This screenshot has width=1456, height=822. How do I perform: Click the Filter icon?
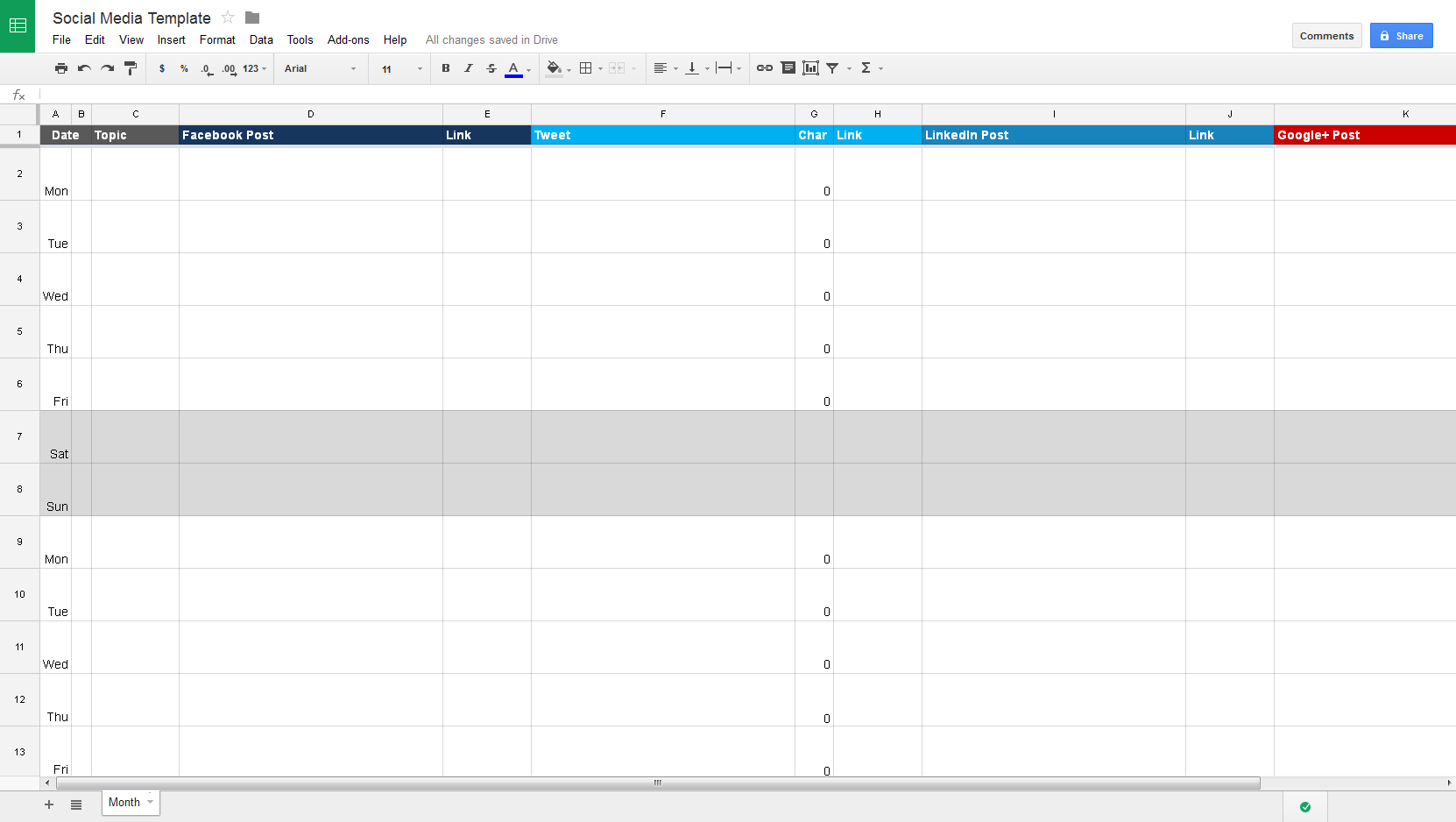(833, 68)
